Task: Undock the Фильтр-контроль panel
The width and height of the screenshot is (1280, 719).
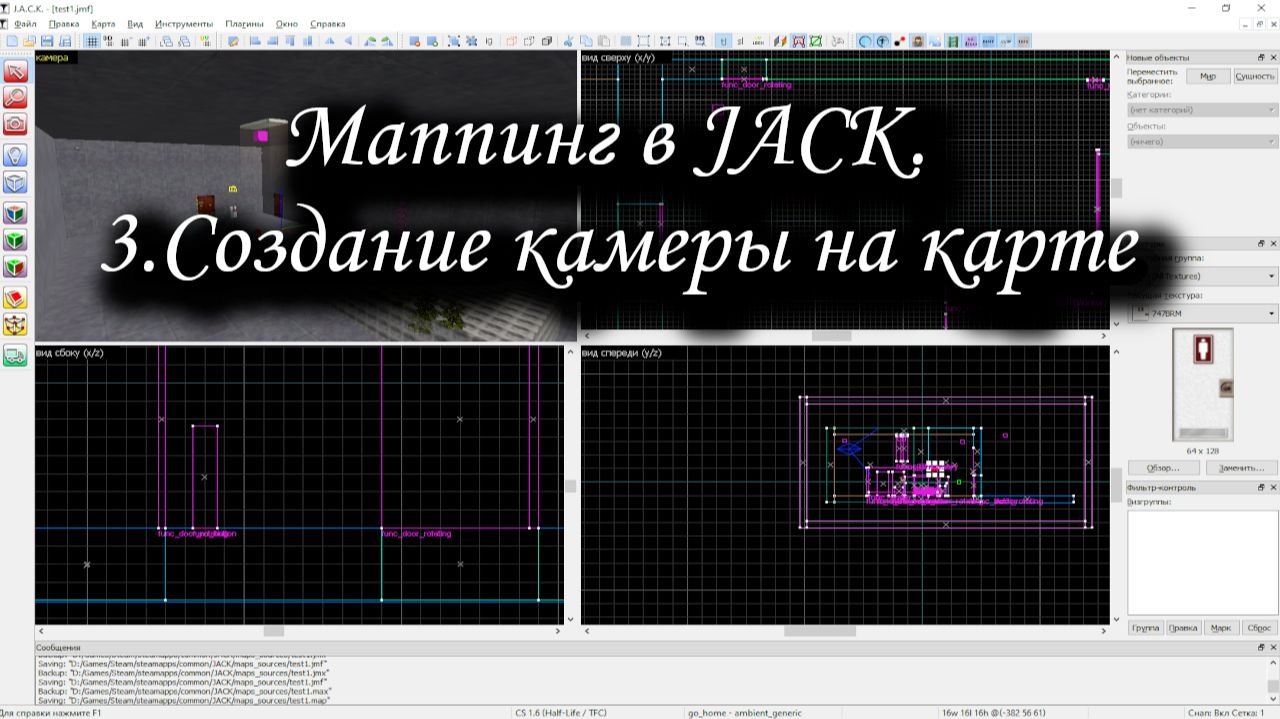Action: click(1262, 487)
